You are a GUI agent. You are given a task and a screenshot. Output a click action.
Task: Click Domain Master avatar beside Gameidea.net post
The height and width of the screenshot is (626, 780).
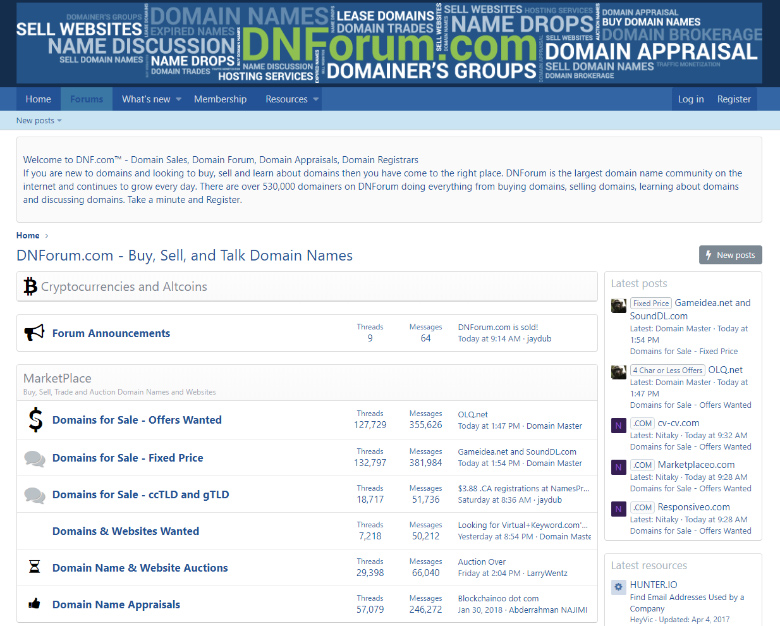[x=618, y=306]
